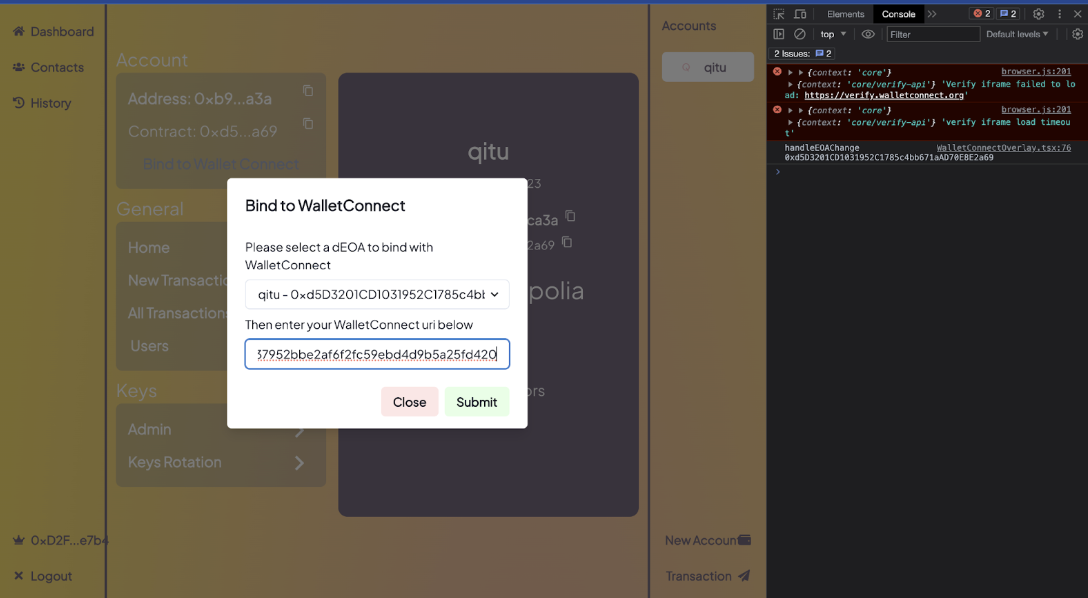The image size is (1088, 598).
Task: Open the Default levels dropdown
Action: point(1016,33)
